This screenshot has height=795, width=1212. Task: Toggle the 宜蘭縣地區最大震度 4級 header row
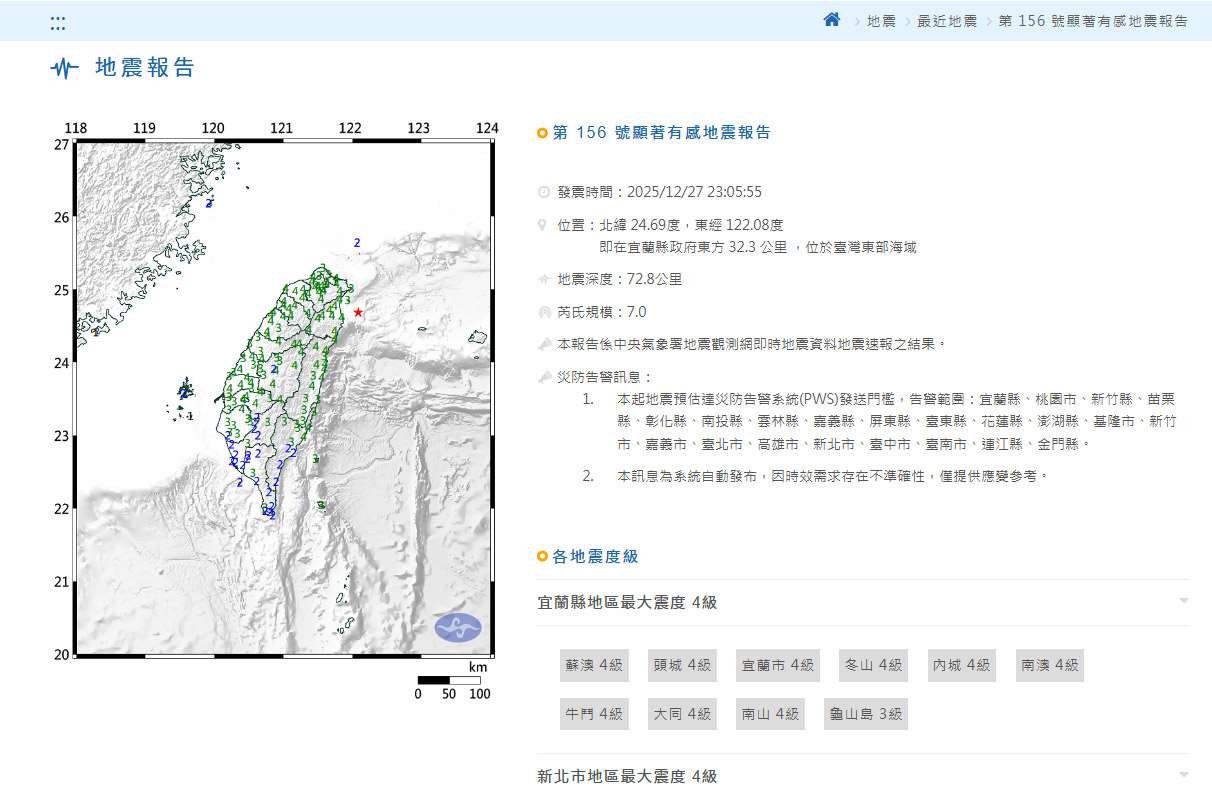tap(862, 602)
